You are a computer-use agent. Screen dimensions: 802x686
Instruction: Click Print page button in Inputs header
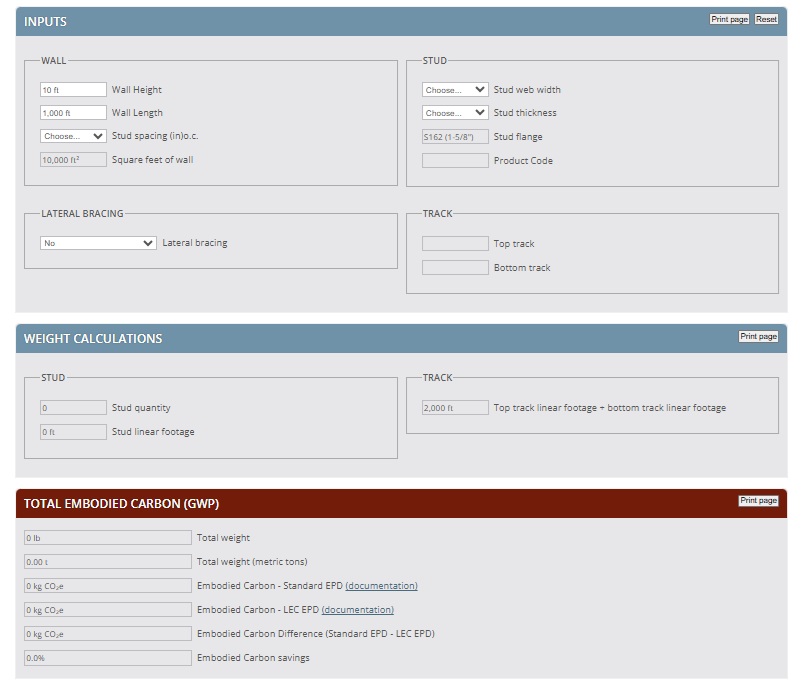point(728,20)
